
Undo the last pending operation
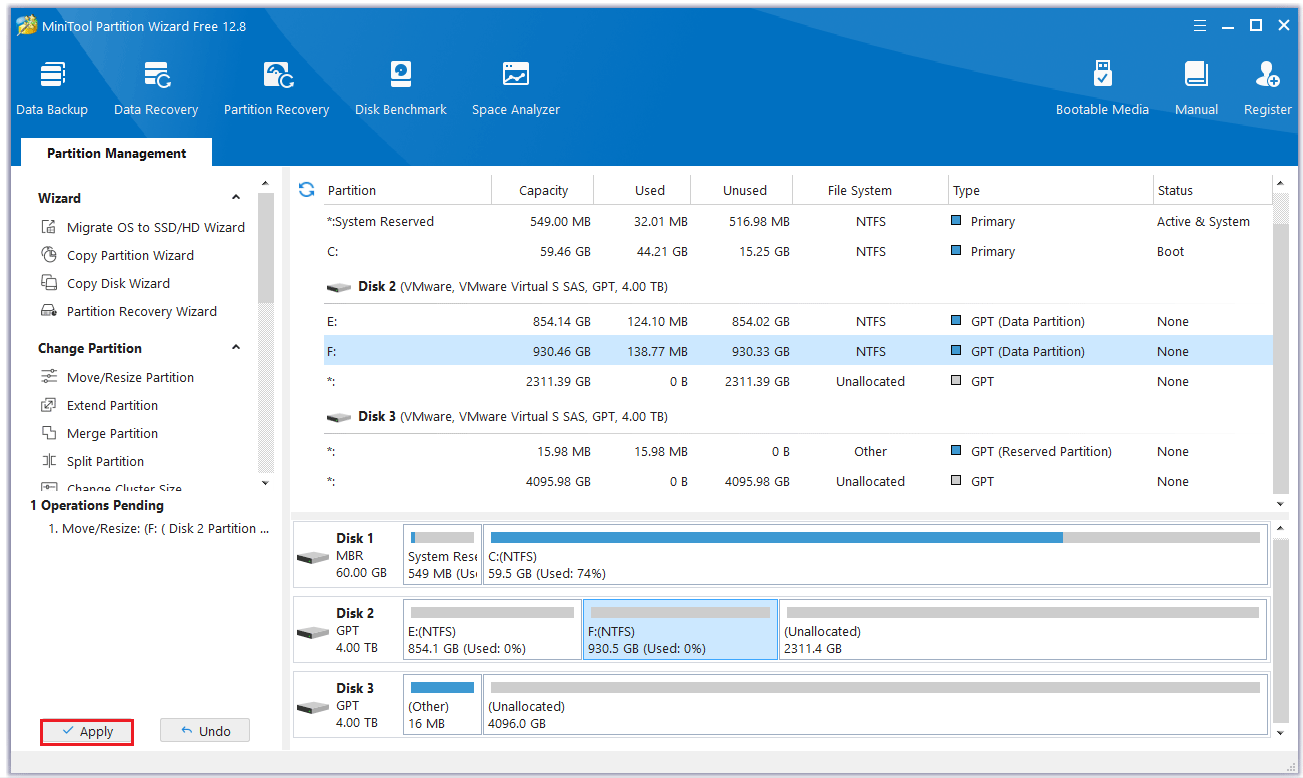click(205, 731)
